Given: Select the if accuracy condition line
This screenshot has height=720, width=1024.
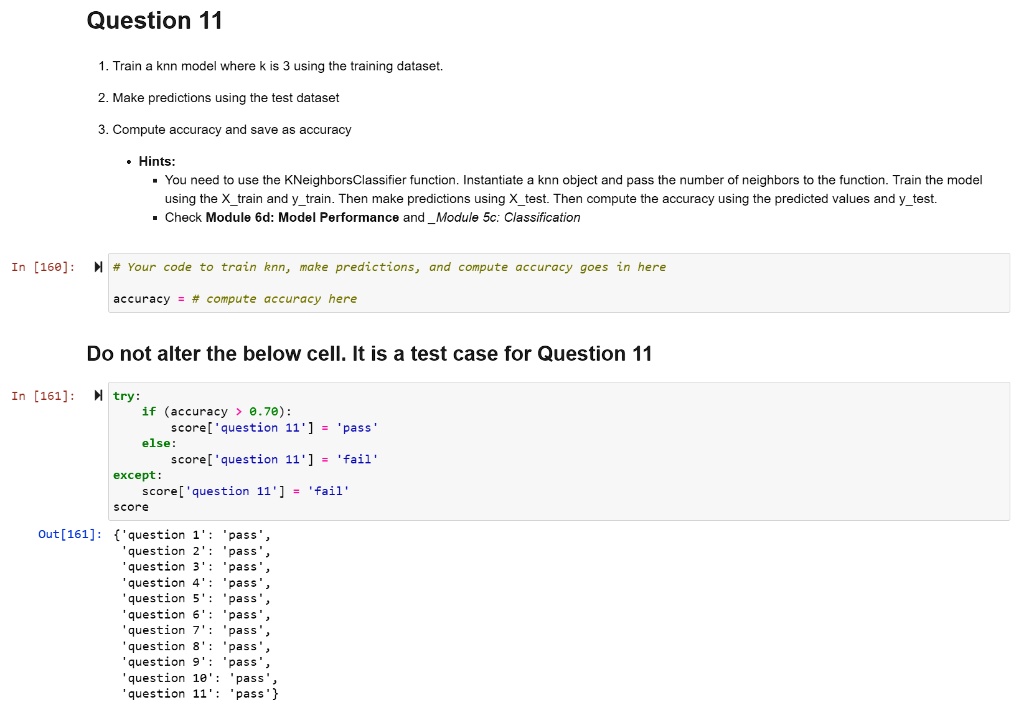Looking at the screenshot, I should [x=214, y=411].
